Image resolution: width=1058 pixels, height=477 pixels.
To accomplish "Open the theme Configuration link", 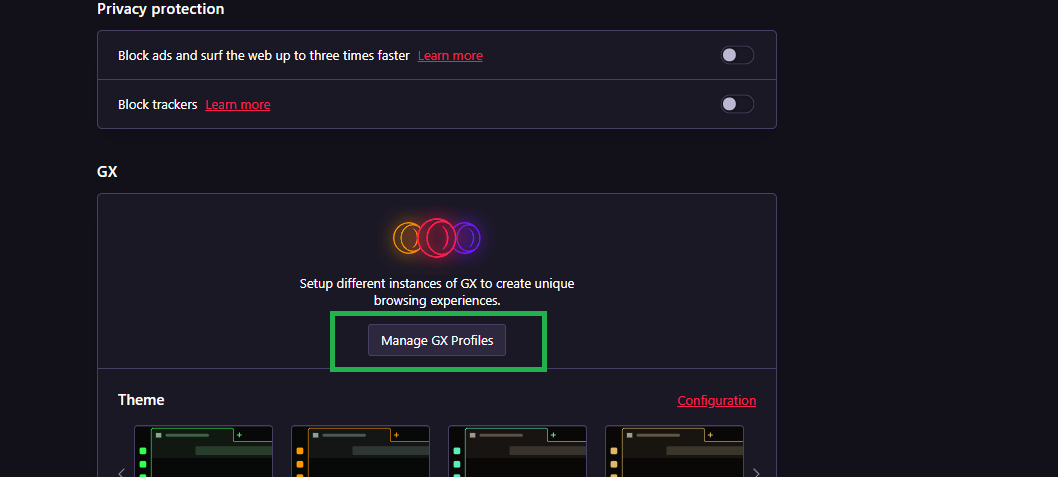I will 716,401.
